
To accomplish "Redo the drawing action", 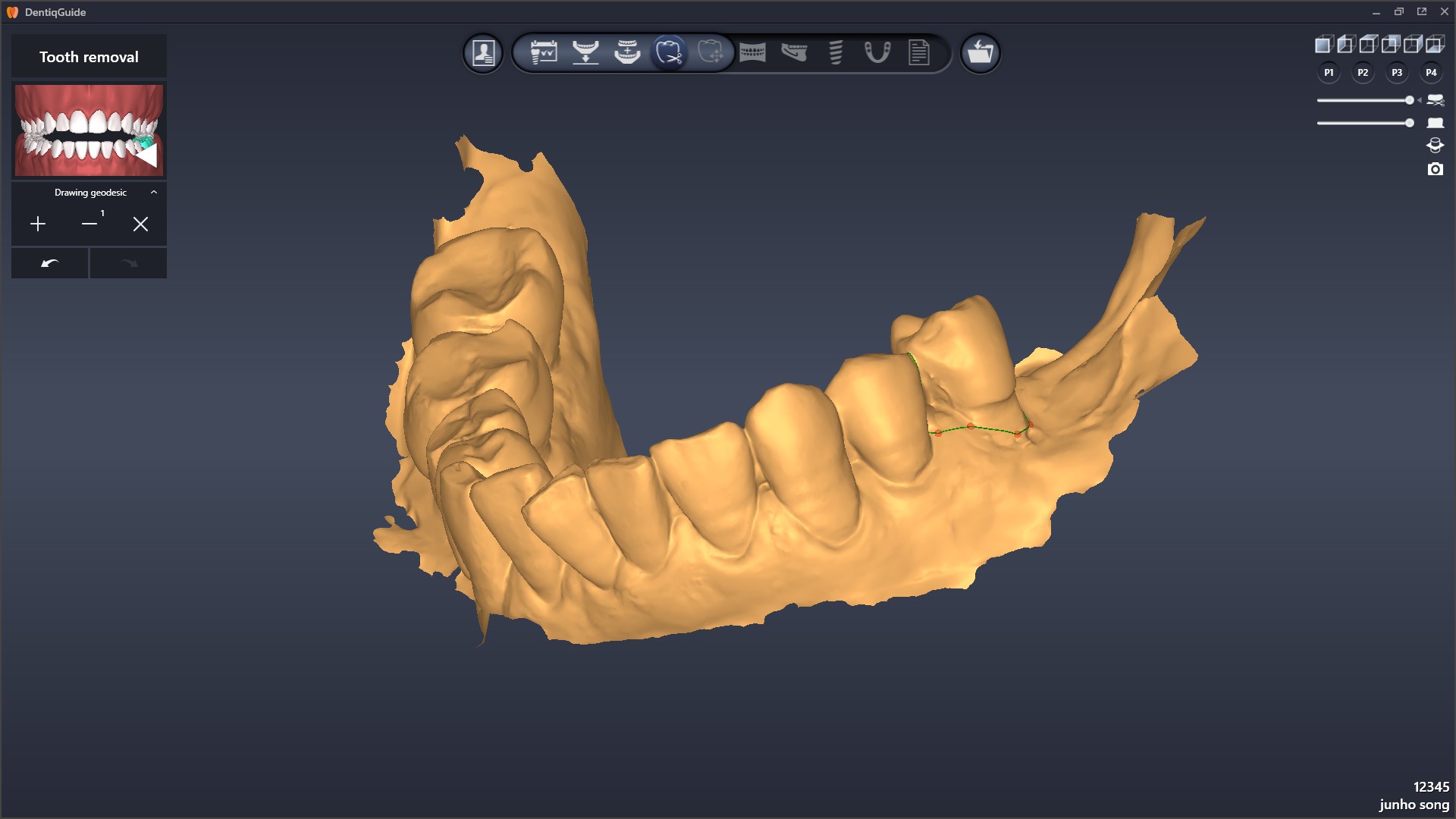I will point(128,263).
